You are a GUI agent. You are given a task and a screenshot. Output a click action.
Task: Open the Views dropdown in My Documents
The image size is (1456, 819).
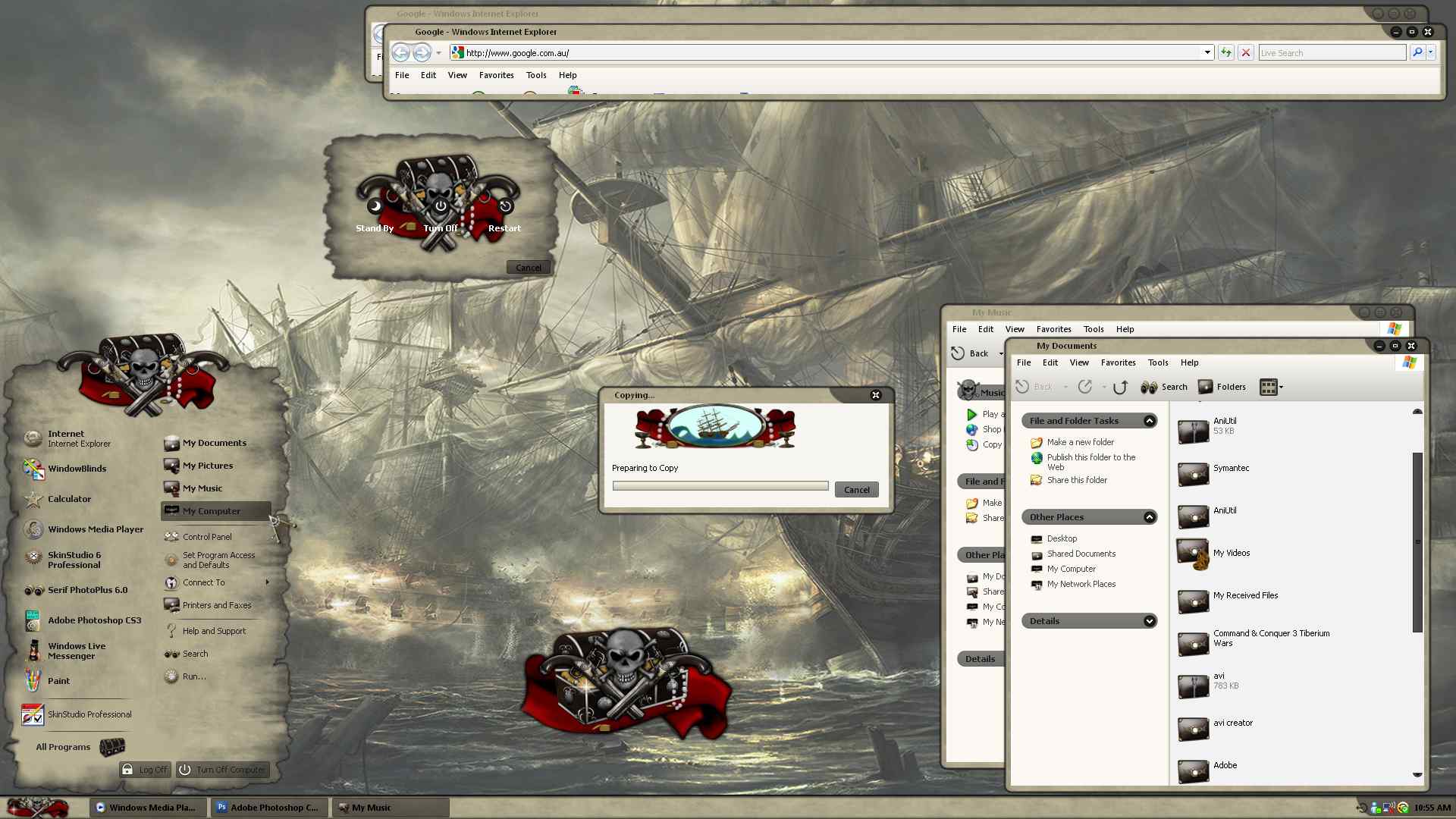[x=1272, y=387]
